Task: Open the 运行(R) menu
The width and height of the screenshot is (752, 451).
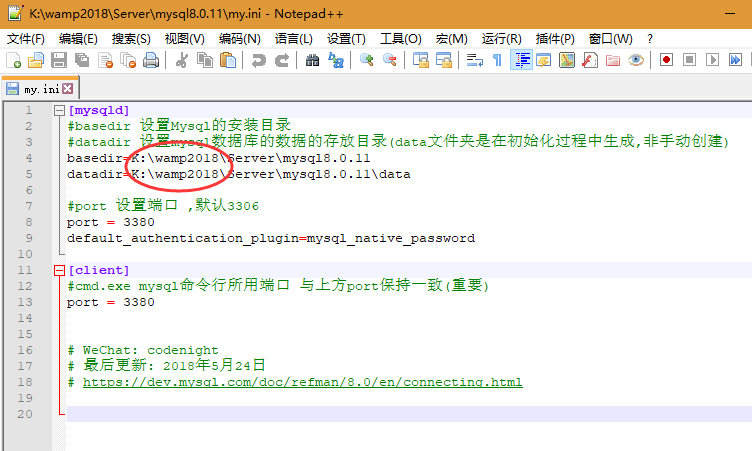Action: 502,39
